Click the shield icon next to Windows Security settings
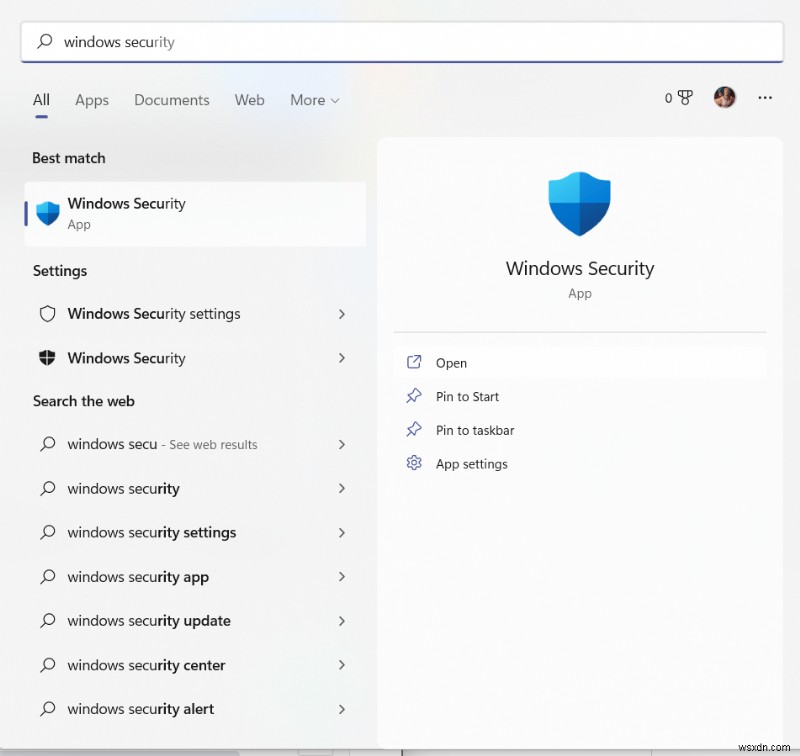This screenshot has height=756, width=800. click(48, 314)
